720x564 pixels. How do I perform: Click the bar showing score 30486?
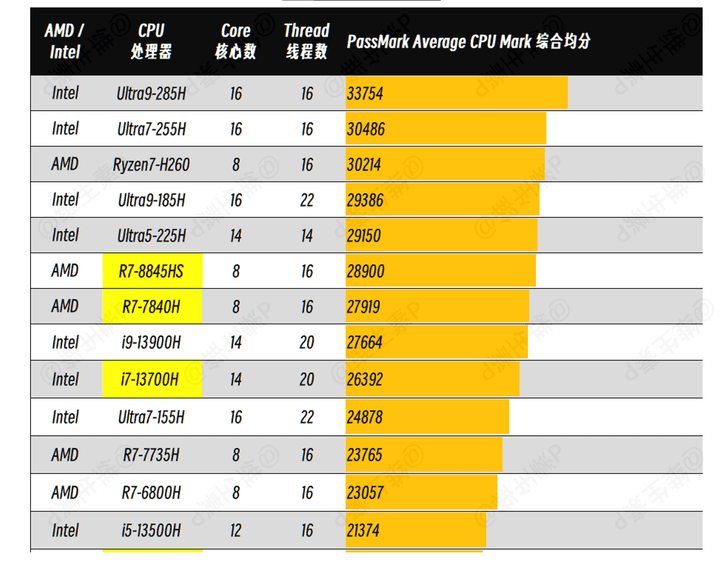click(446, 129)
